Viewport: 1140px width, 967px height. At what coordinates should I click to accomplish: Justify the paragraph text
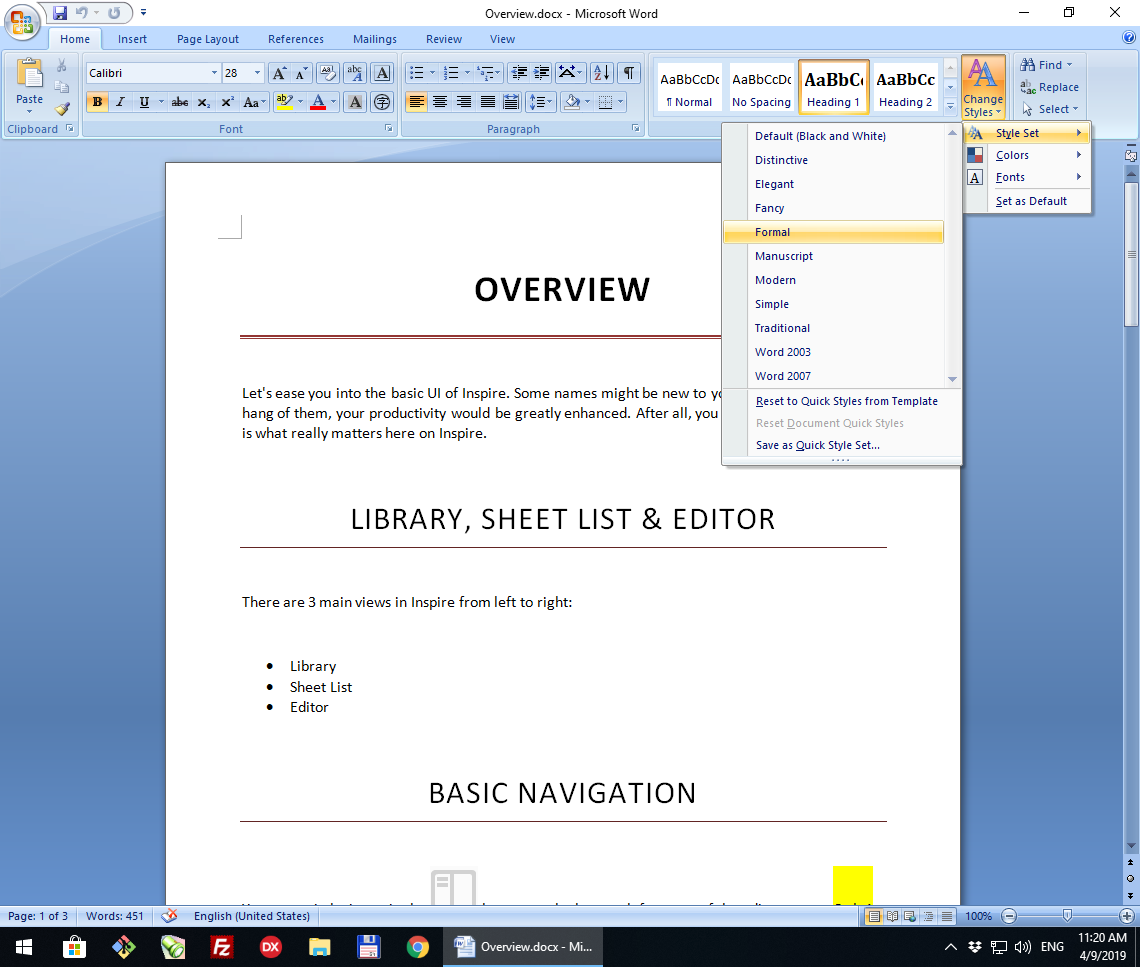click(x=488, y=103)
